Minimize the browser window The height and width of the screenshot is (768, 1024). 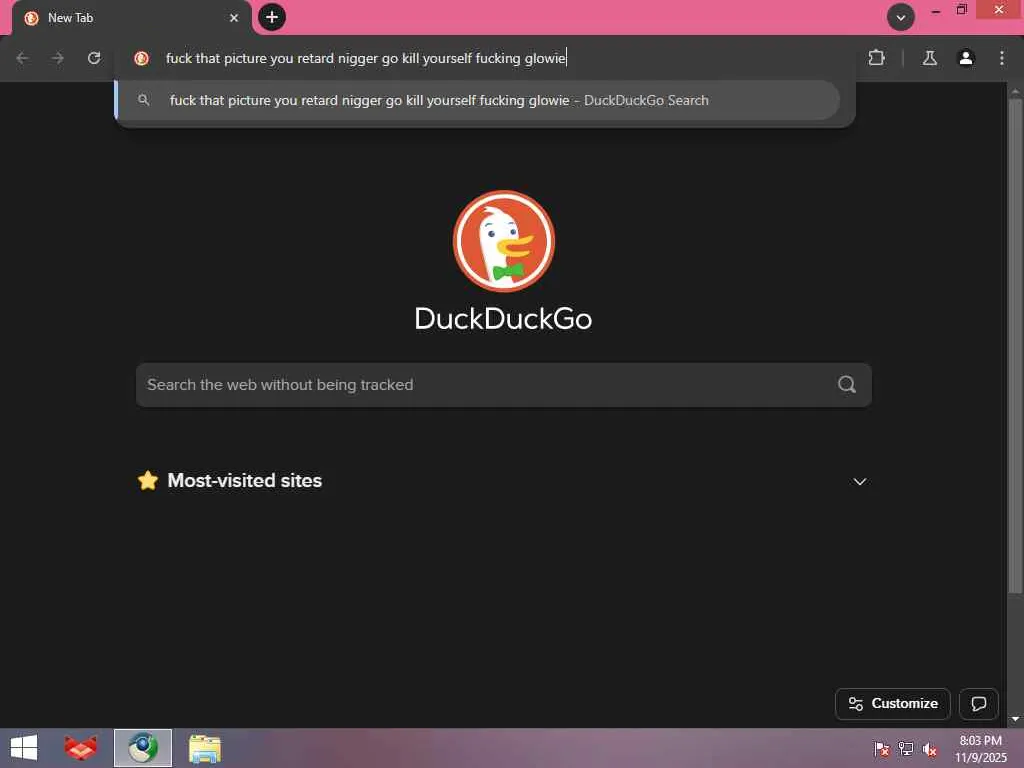pos(935,10)
